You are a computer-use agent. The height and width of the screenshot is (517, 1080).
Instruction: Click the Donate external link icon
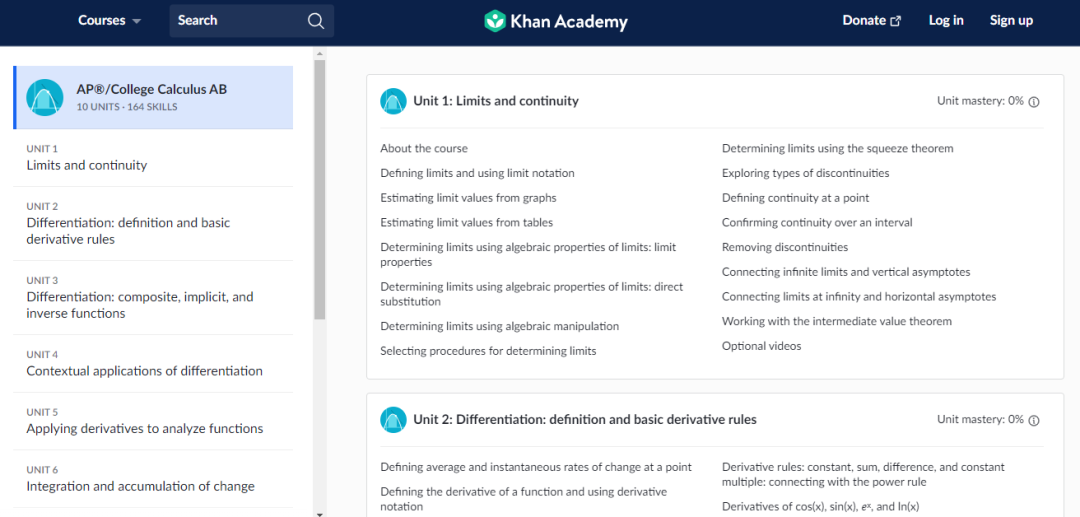[895, 21]
